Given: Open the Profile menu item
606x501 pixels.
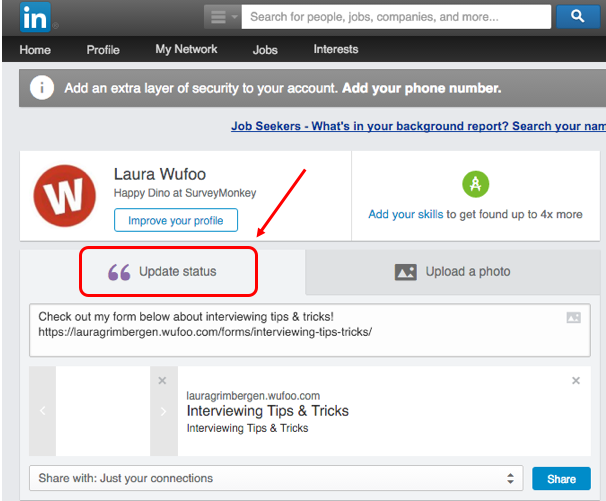Looking at the screenshot, I should coord(103,49).
